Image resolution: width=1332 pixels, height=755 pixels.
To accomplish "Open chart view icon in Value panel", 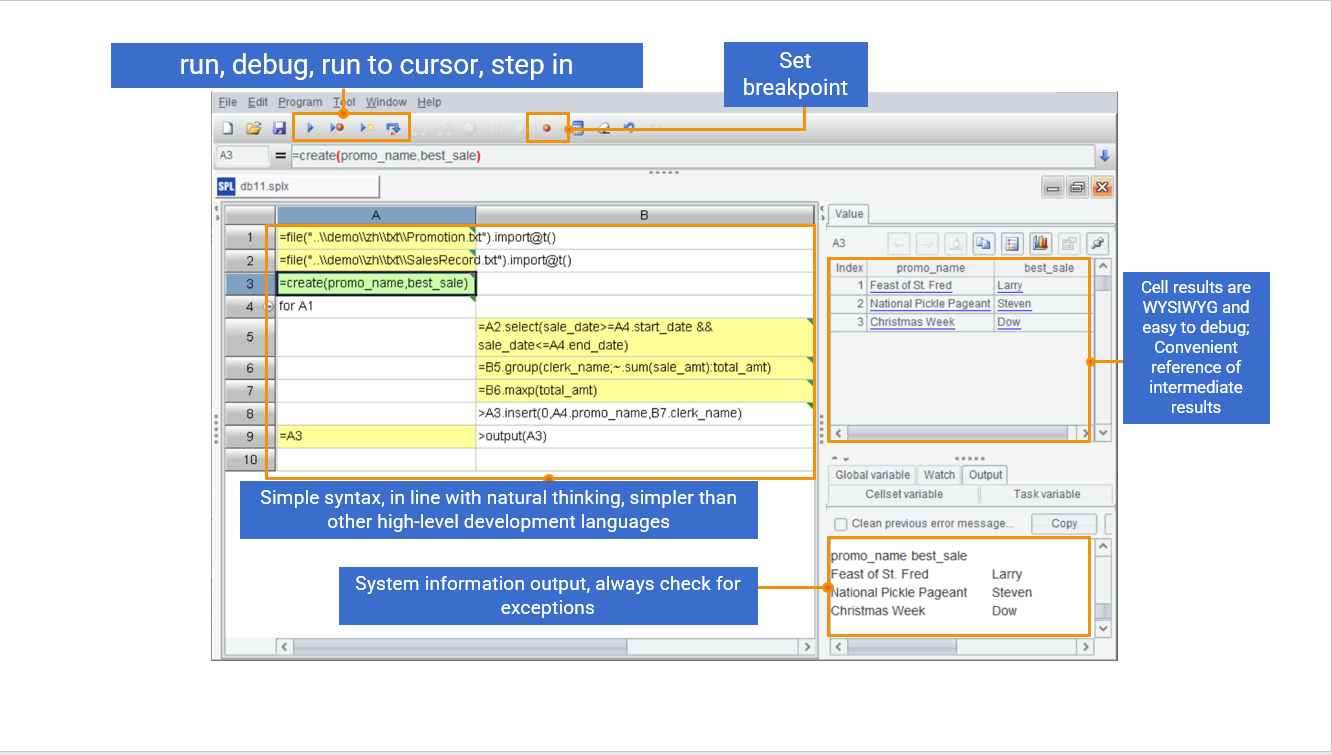I will pyautogui.click(x=1040, y=243).
